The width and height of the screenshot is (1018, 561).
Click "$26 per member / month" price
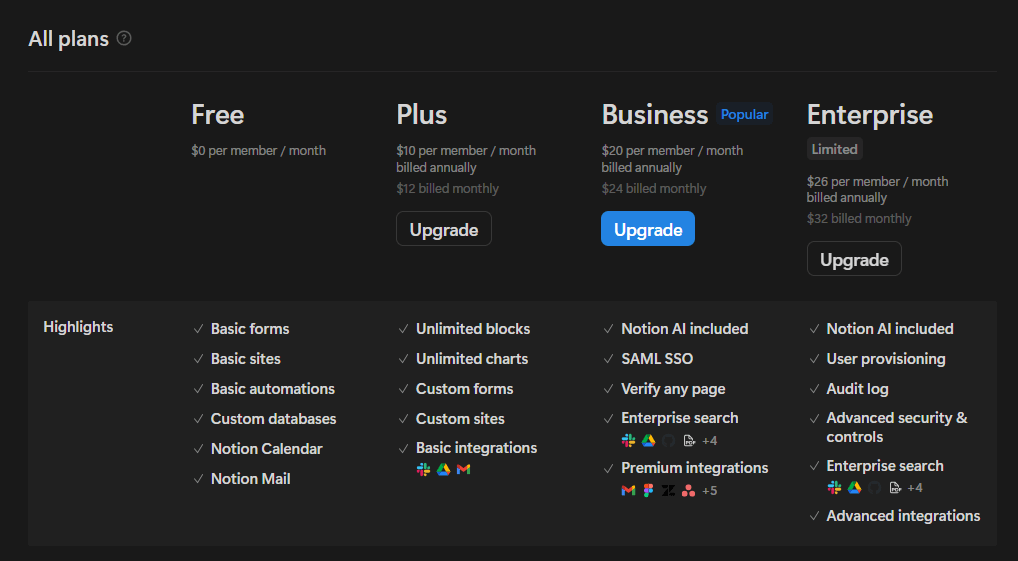pyautogui.click(x=877, y=181)
